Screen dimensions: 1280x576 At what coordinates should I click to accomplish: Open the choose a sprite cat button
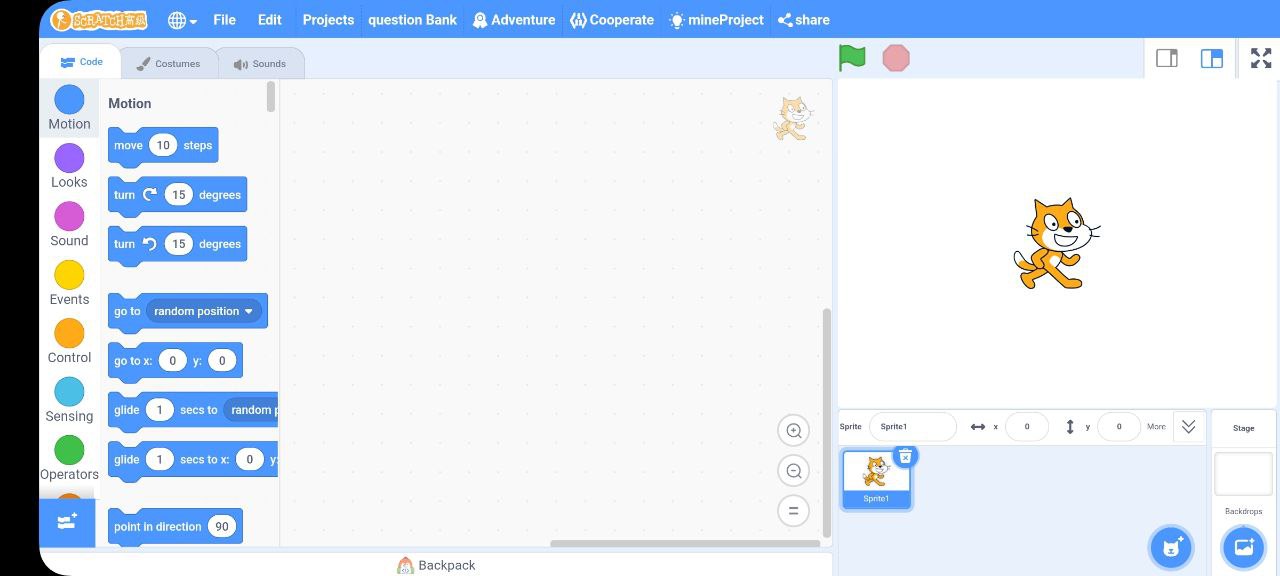click(x=1170, y=547)
